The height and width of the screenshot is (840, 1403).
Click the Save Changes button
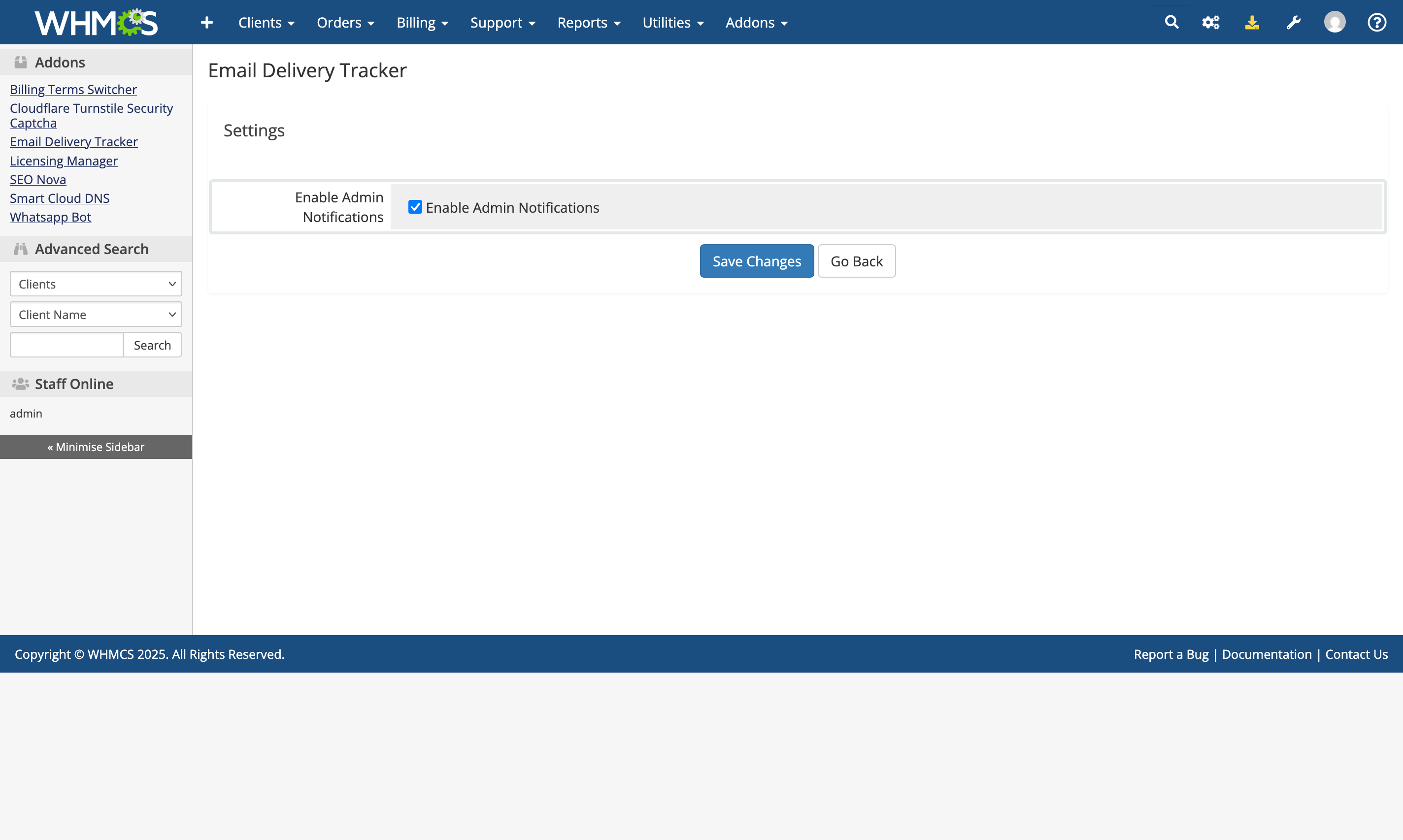[756, 261]
